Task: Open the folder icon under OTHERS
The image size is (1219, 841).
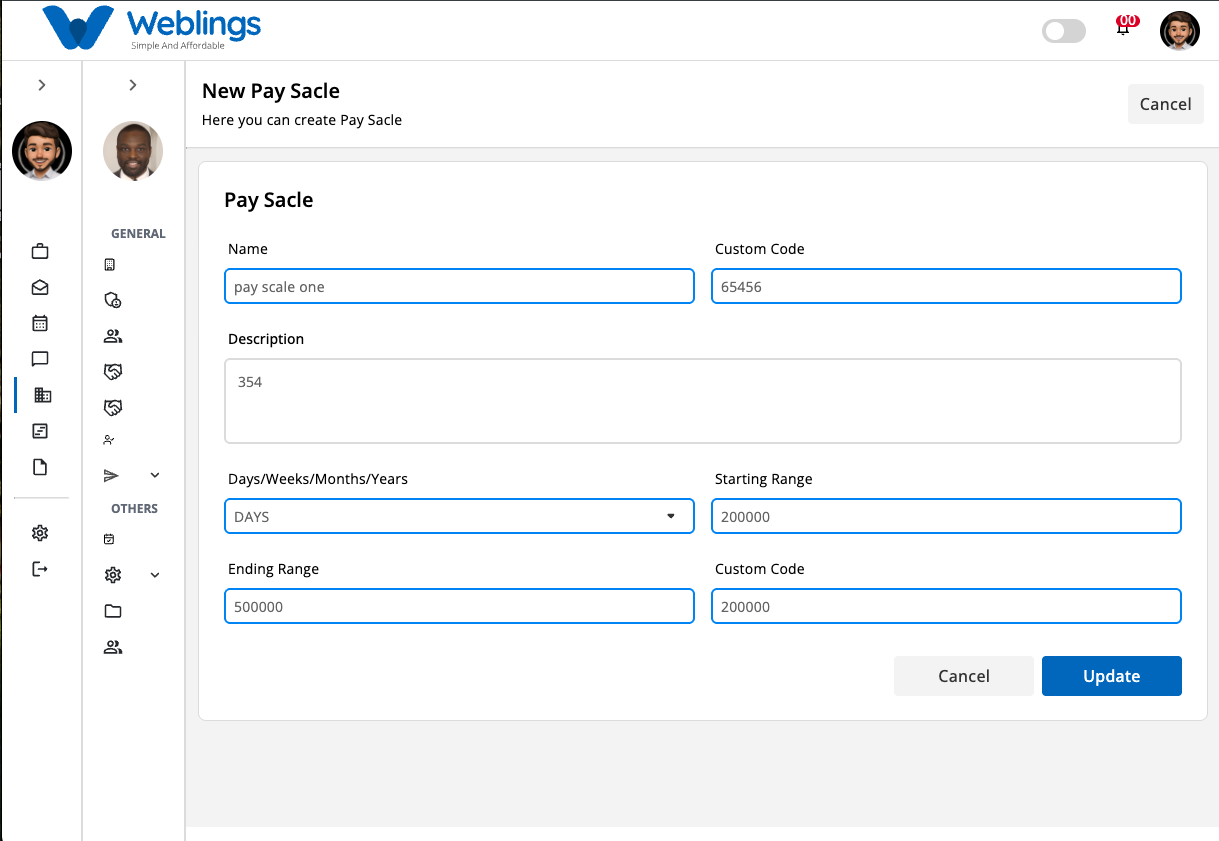Action: (113, 611)
